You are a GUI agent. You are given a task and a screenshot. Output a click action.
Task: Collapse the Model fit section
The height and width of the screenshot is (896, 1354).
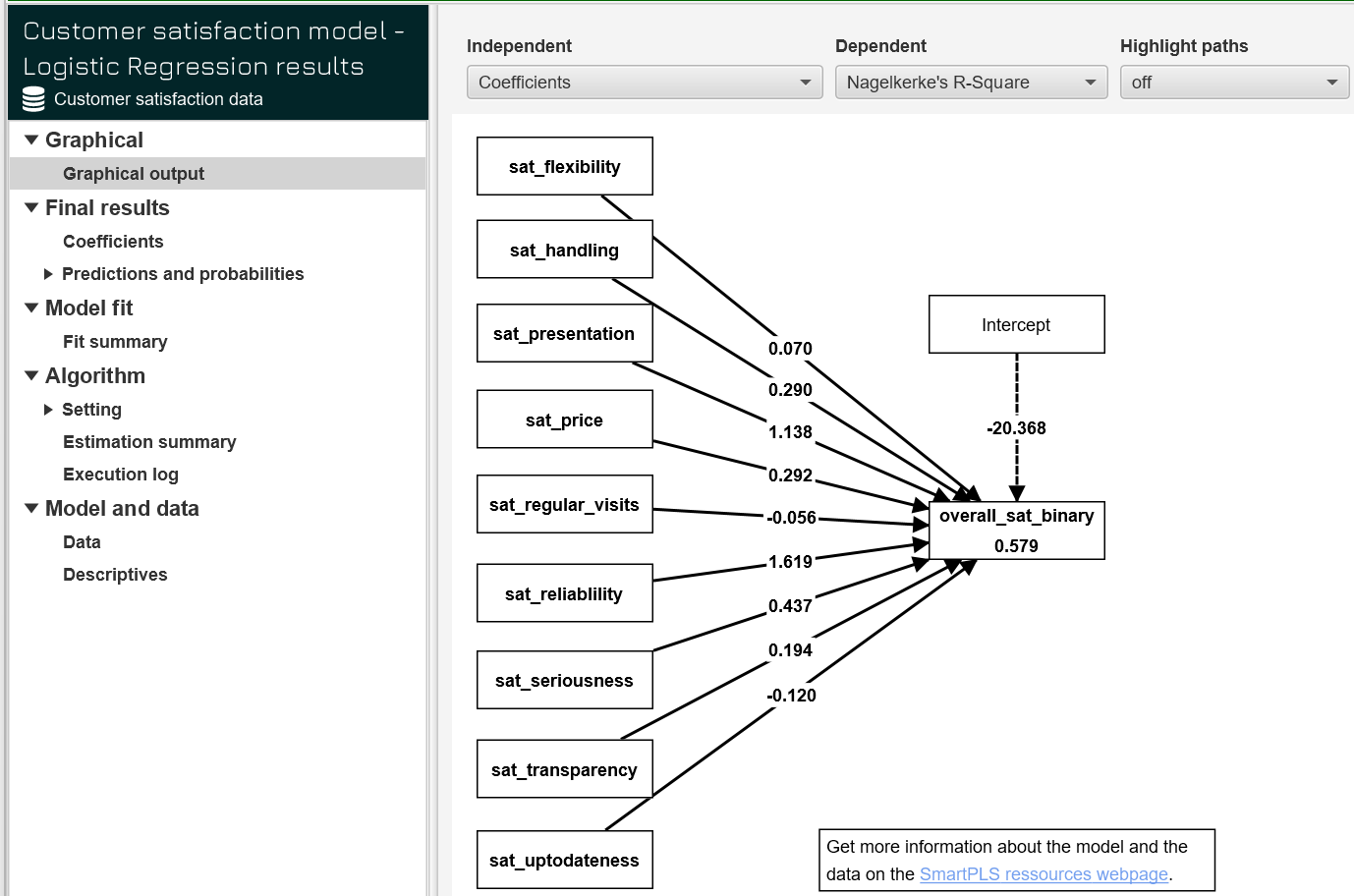click(x=31, y=308)
